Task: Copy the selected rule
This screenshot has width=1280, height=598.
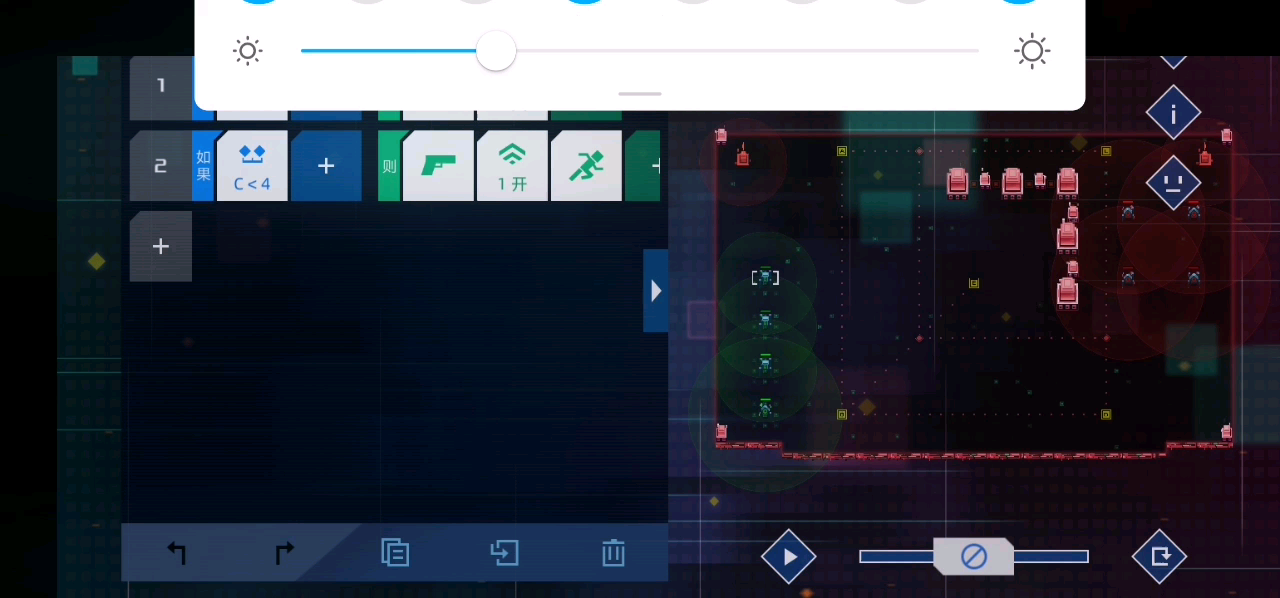Action: (x=395, y=552)
